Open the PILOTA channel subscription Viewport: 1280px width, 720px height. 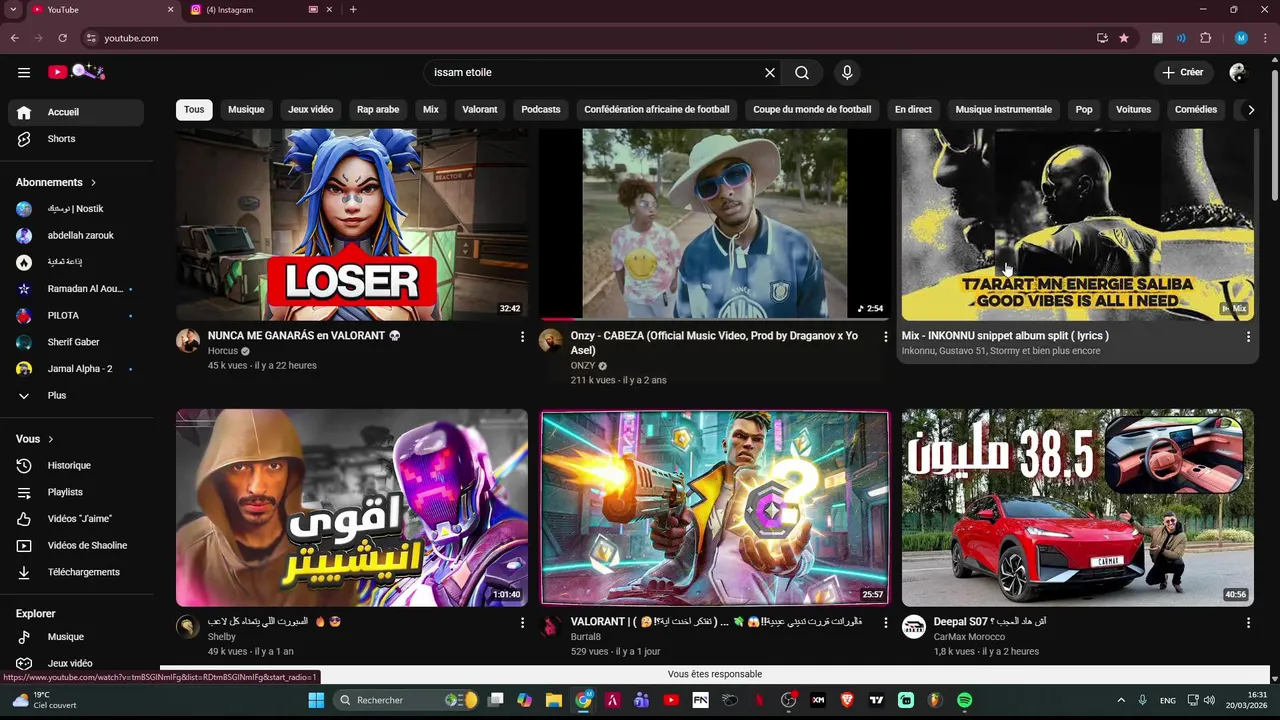[x=76, y=315]
